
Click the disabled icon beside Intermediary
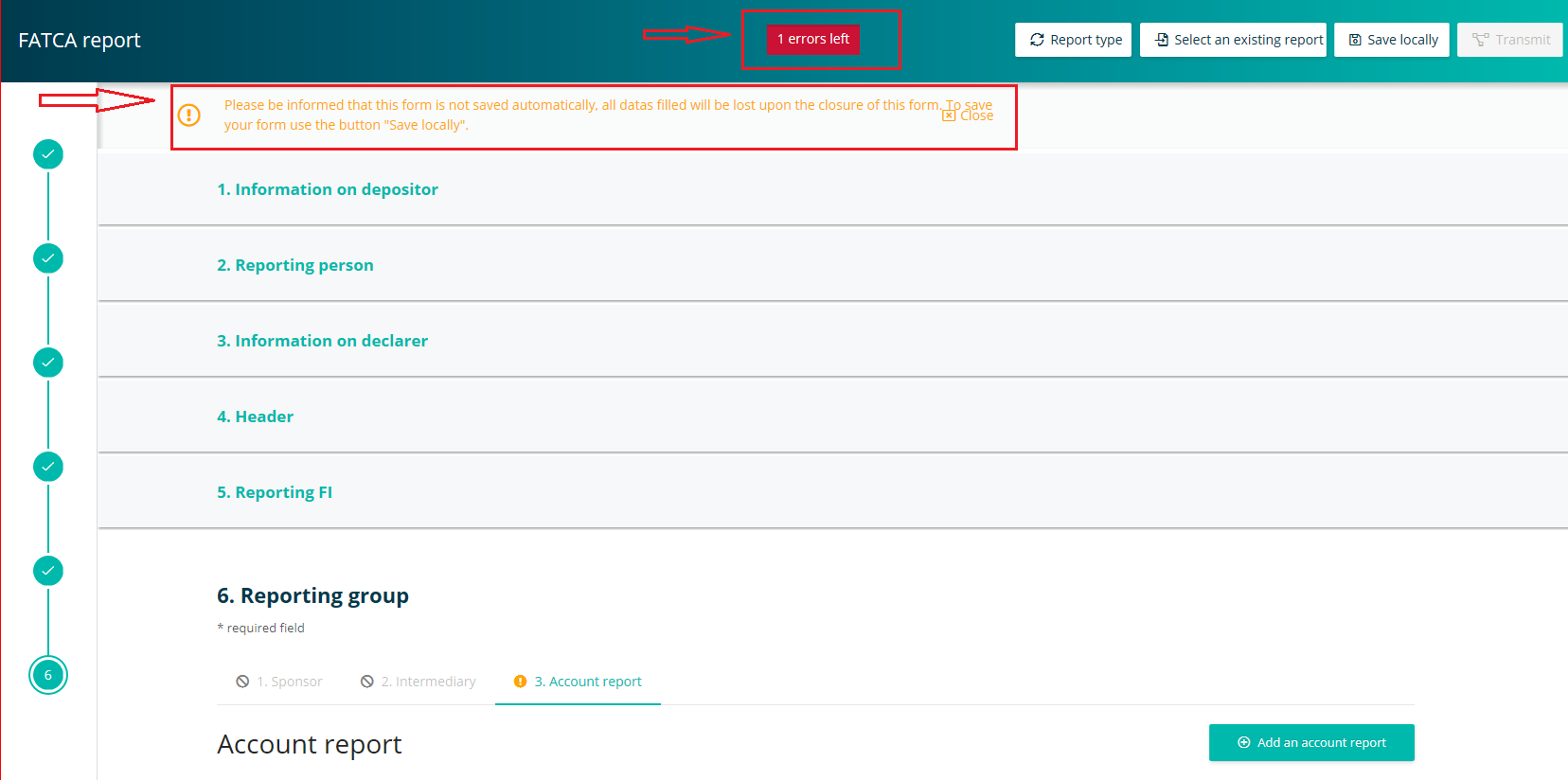pyautogui.click(x=367, y=682)
